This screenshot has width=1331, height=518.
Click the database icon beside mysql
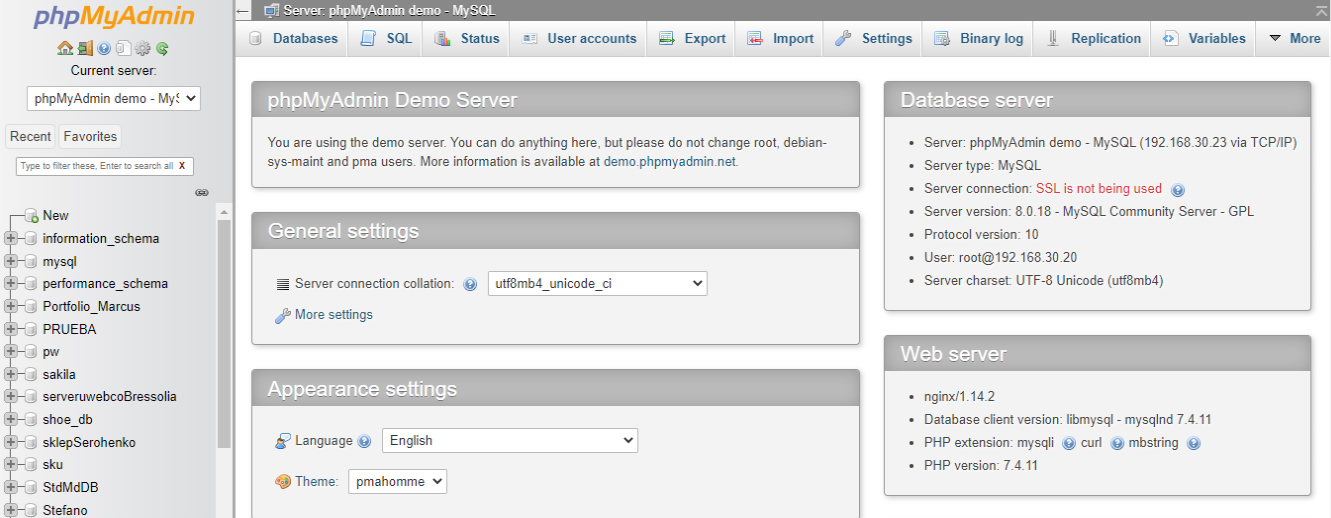(31, 262)
